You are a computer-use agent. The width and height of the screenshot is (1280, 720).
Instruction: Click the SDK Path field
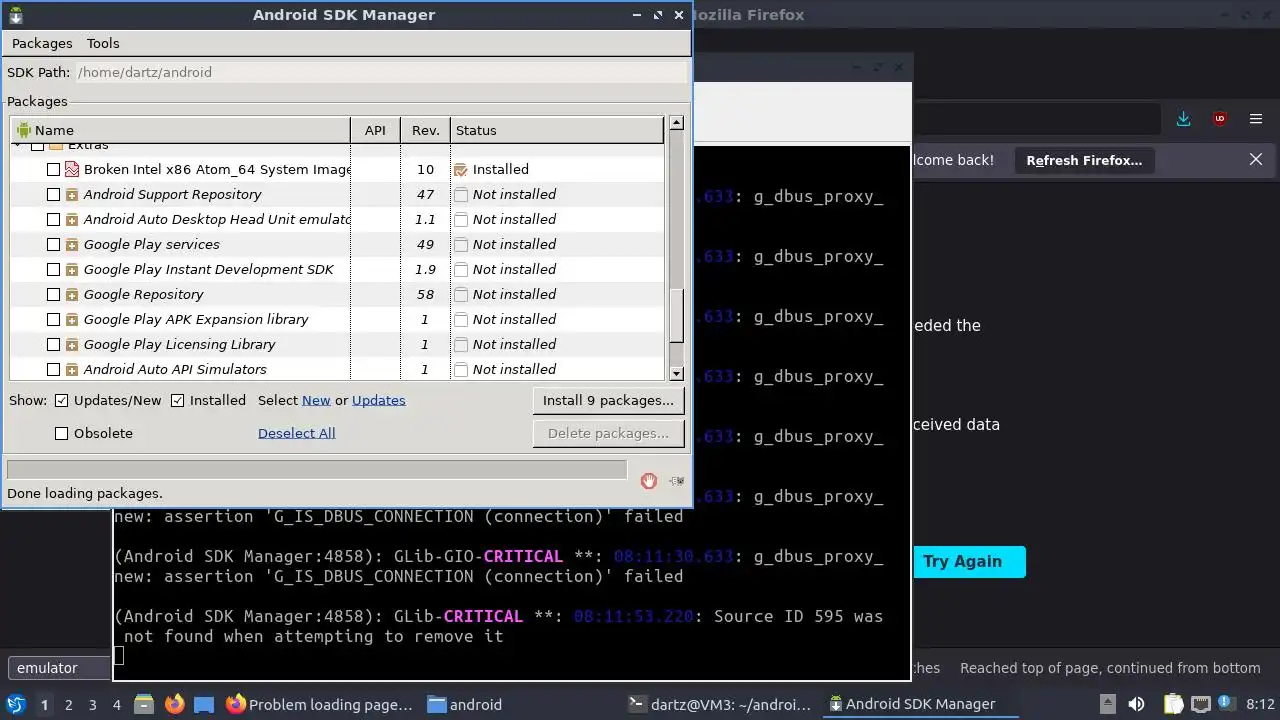[x=380, y=73]
